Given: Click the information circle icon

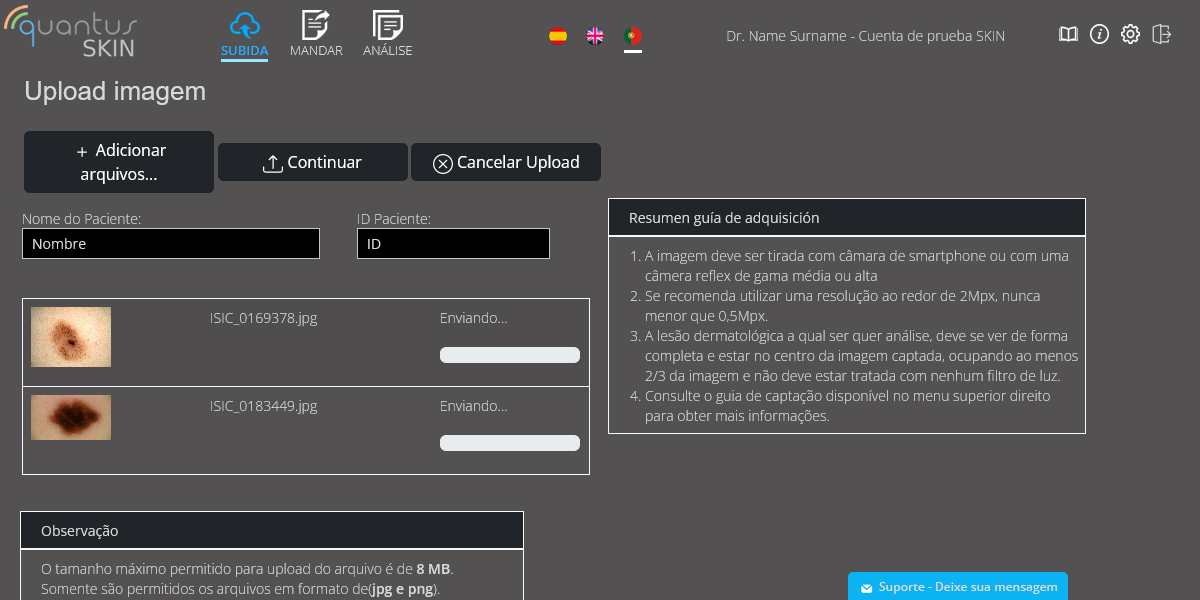Looking at the screenshot, I should [1099, 35].
